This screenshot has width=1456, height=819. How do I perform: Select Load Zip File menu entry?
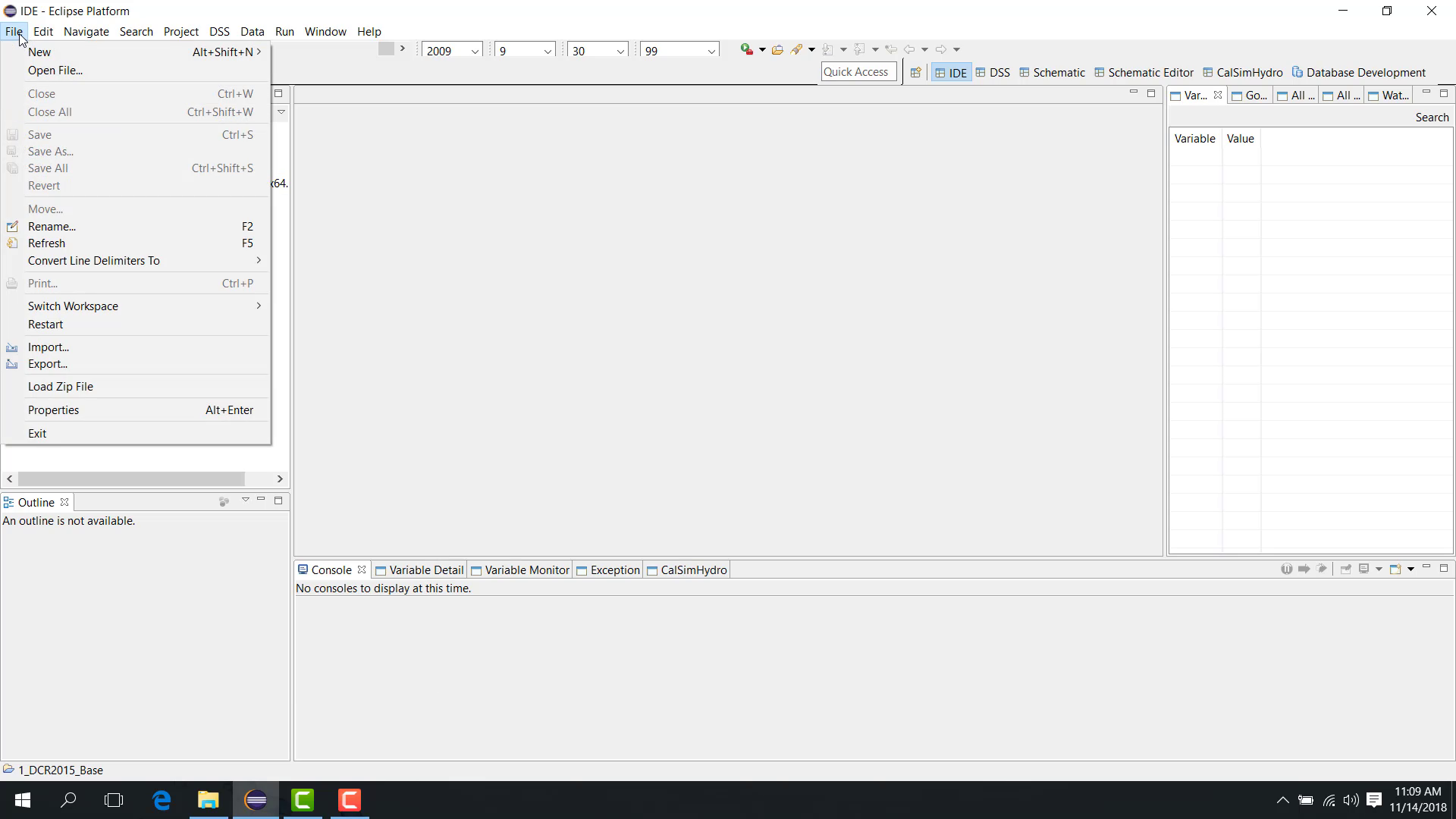136,387
